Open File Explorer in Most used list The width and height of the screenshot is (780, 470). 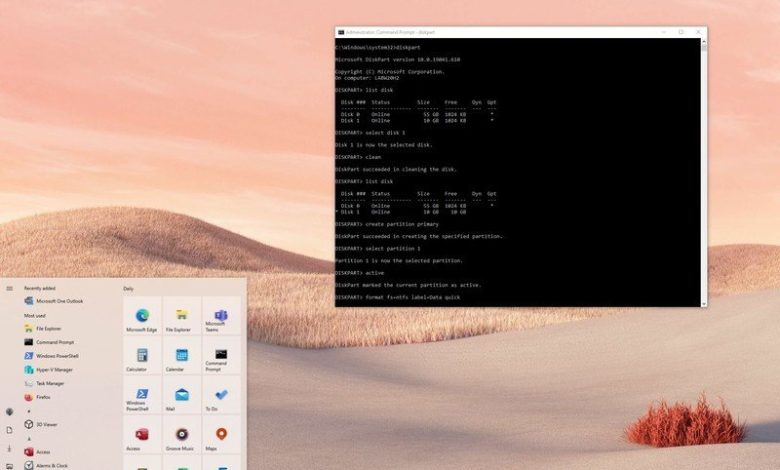(43, 329)
